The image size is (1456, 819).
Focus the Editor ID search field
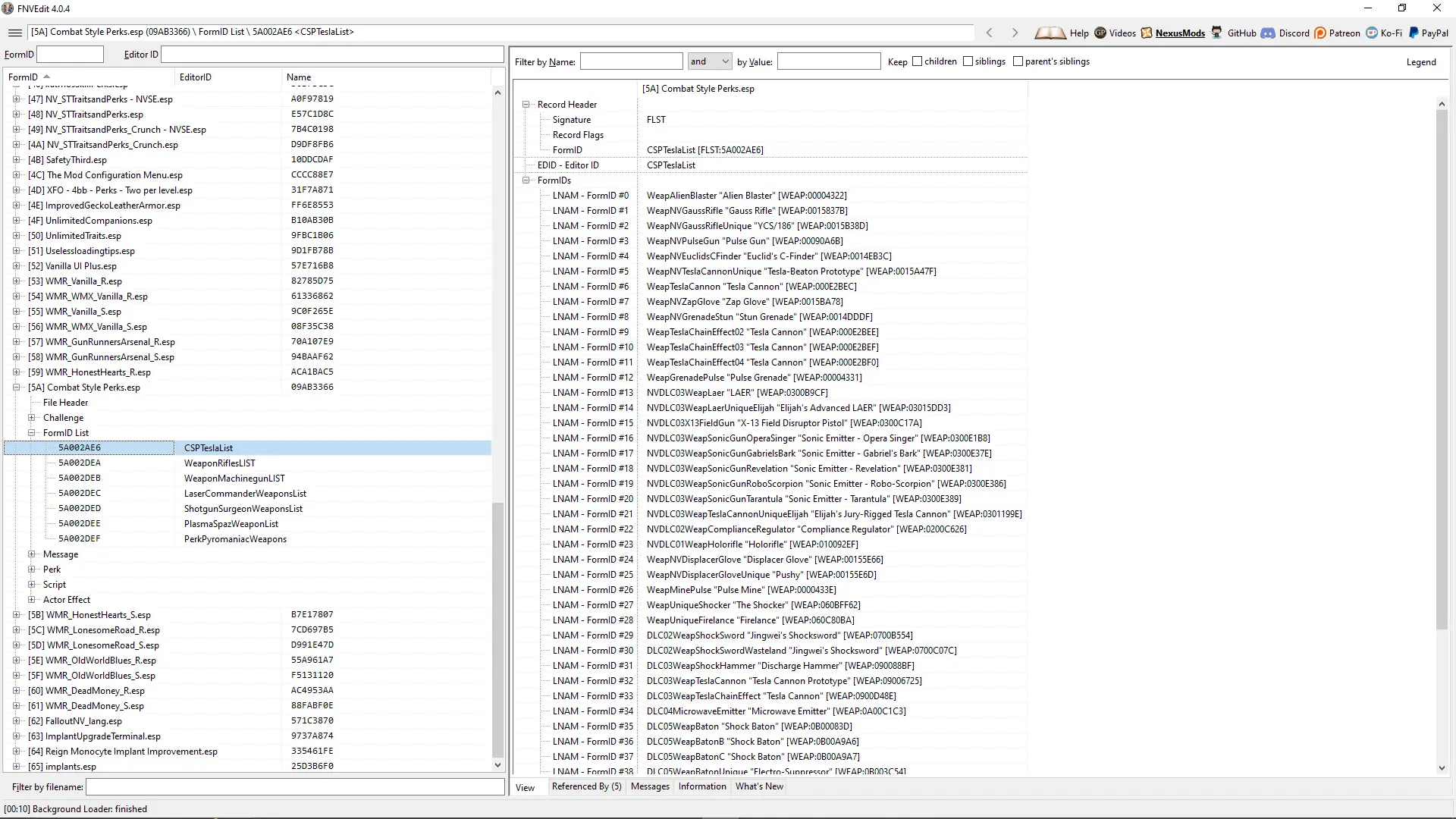[x=332, y=55]
